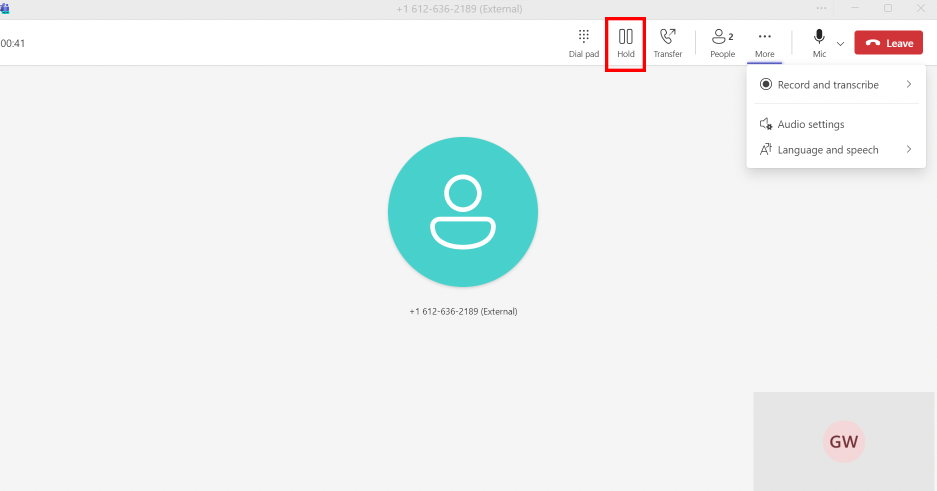Viewport: 937px width, 491px height.
Task: Mute the Mic
Action: pyautogui.click(x=819, y=44)
